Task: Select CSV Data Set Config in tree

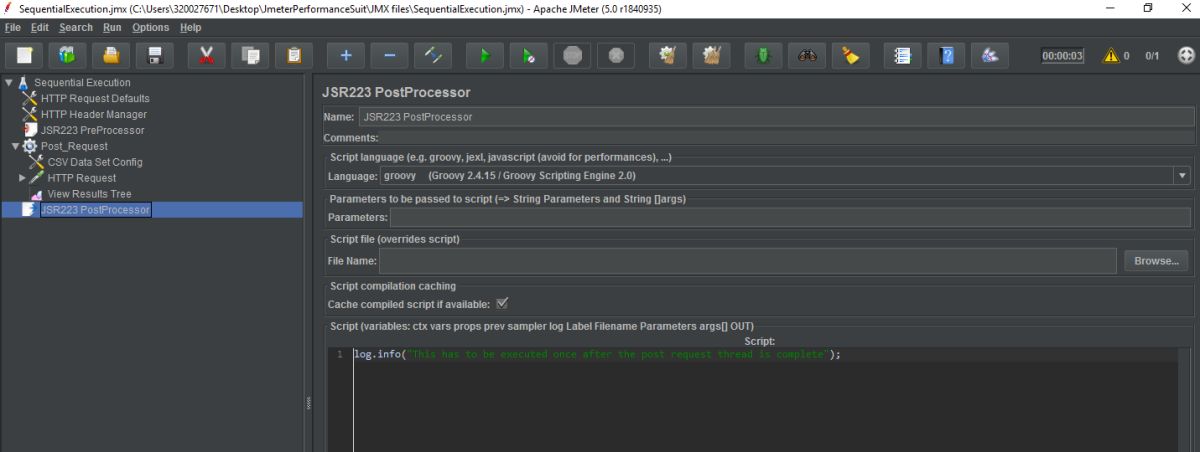Action: click(95, 162)
